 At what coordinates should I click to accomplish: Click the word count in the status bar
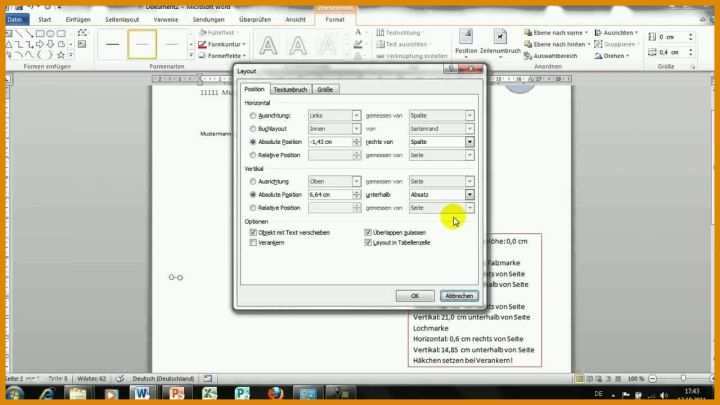(91, 379)
